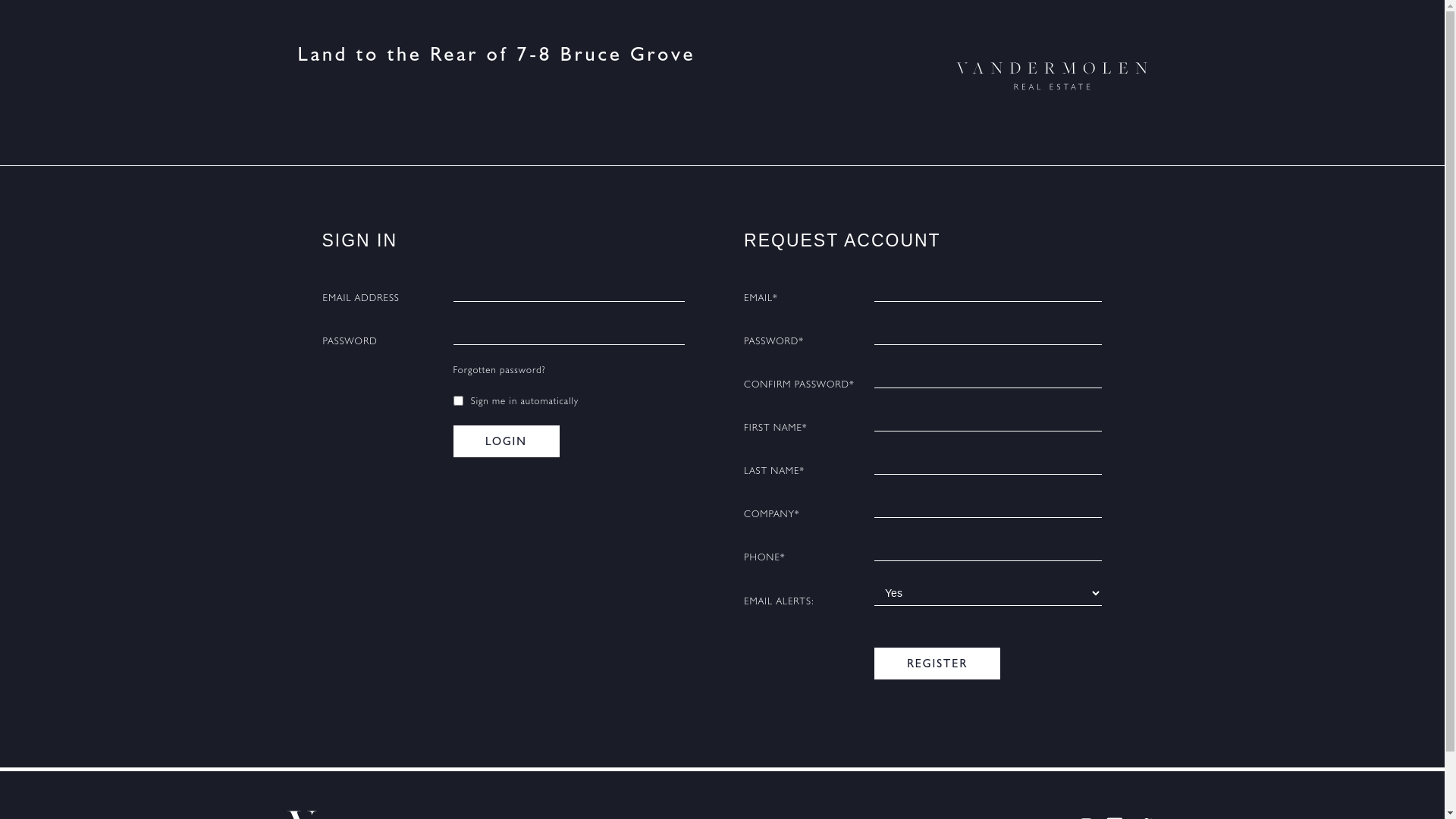This screenshot has width=1456, height=819.
Task: Click the page heading Land to the Rear of 7-8 Bruce Grove
Action: tap(496, 55)
